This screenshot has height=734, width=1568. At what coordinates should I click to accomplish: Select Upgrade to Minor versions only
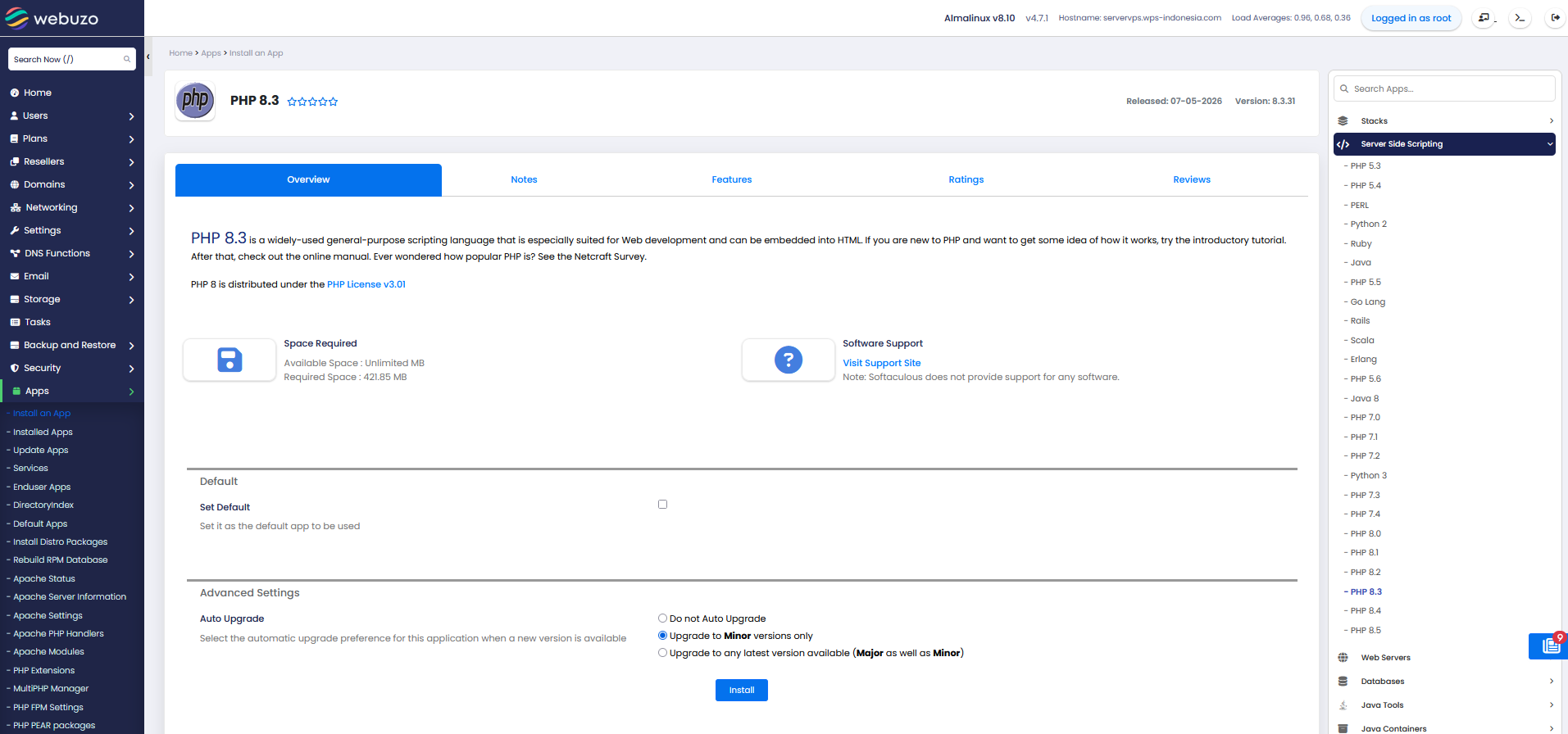662,636
